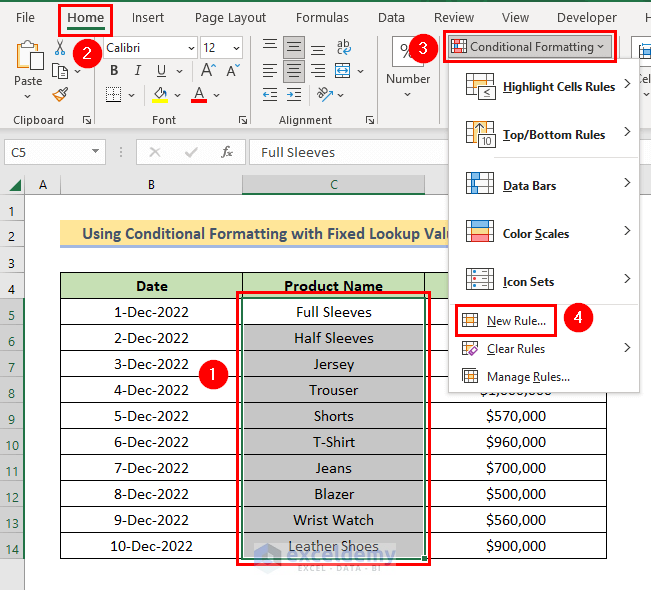
Task: Open Font settings dialog launcher
Action: tap(243, 120)
